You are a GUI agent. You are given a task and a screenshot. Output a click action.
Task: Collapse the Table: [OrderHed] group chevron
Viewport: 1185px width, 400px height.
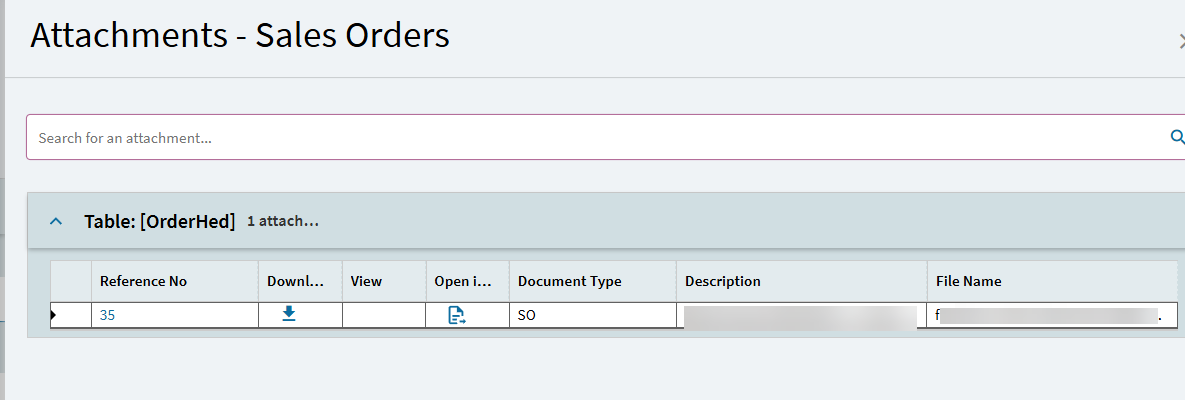56,221
